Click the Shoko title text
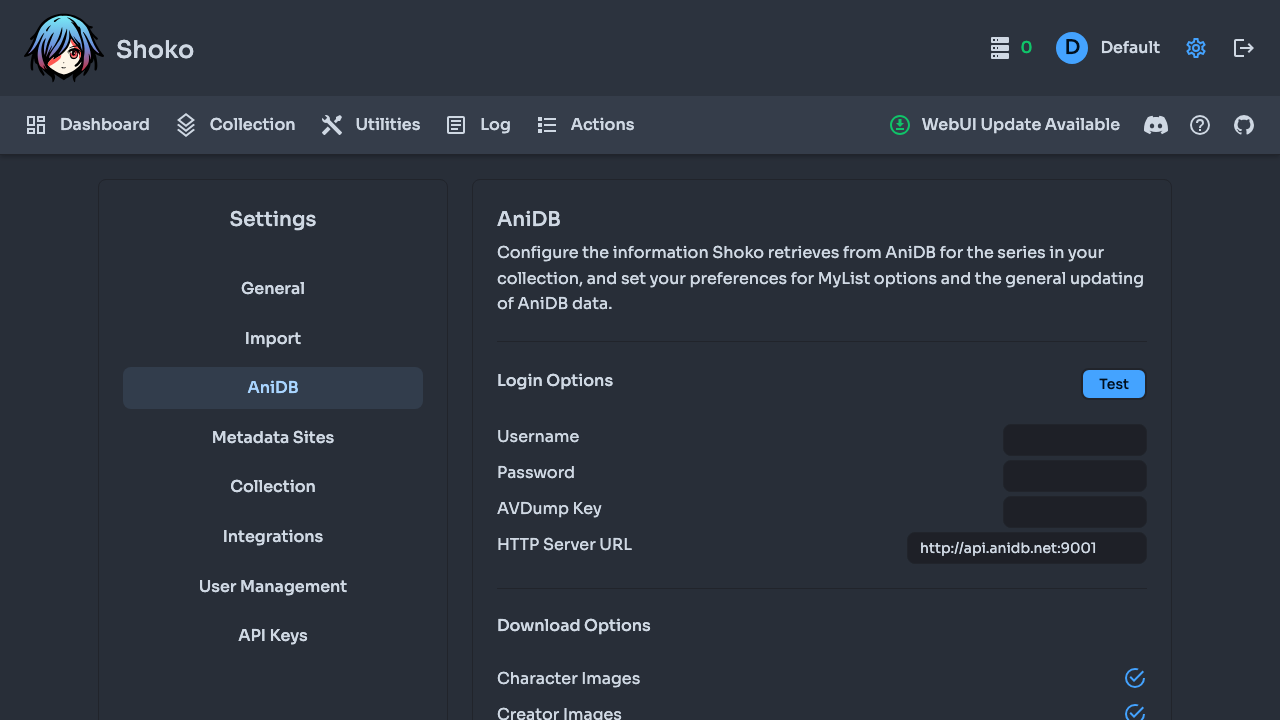The height and width of the screenshot is (720, 1280). tap(155, 49)
